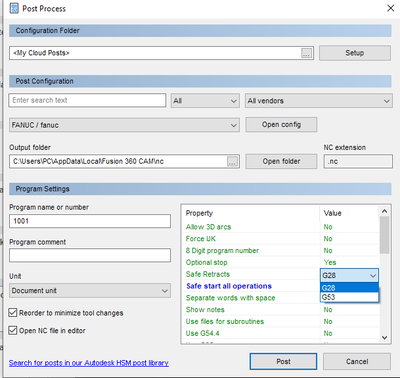Click the property list scrollbar thumb
Screen dimensions: 400x378
[384, 235]
